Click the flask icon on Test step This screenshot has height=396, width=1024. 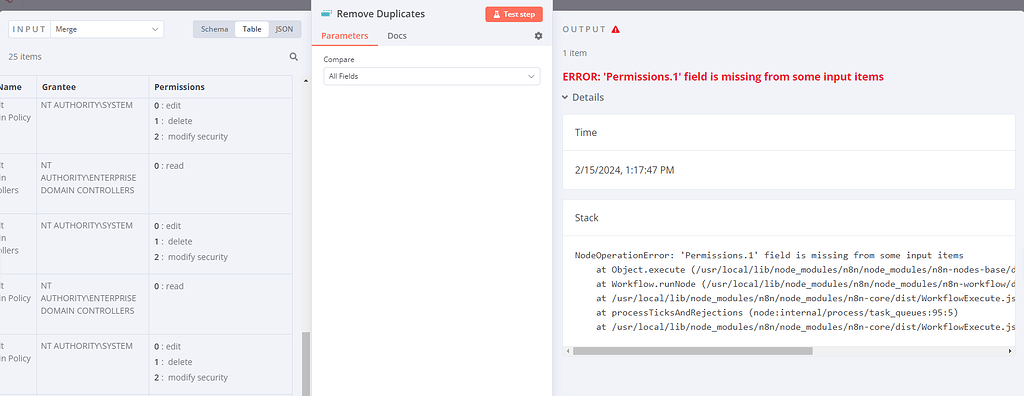[x=496, y=14]
